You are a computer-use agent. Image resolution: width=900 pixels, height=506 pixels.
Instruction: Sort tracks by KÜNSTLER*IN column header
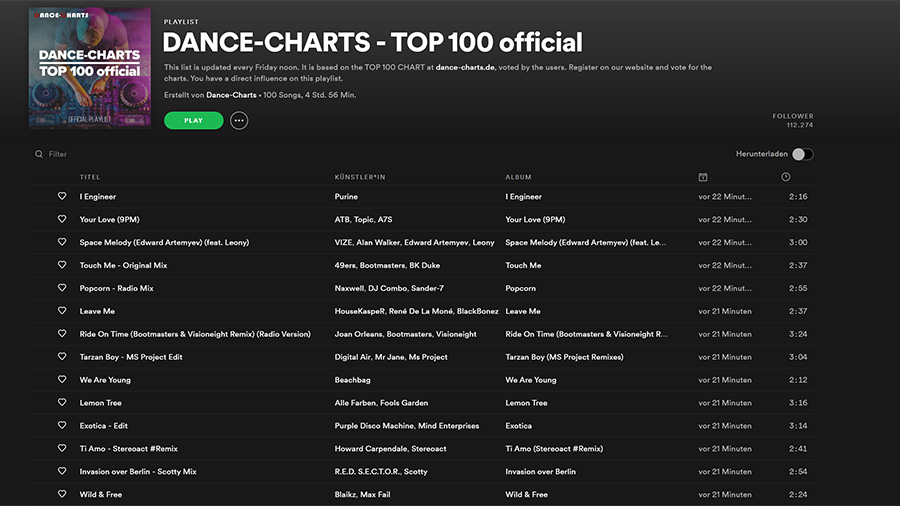360,177
